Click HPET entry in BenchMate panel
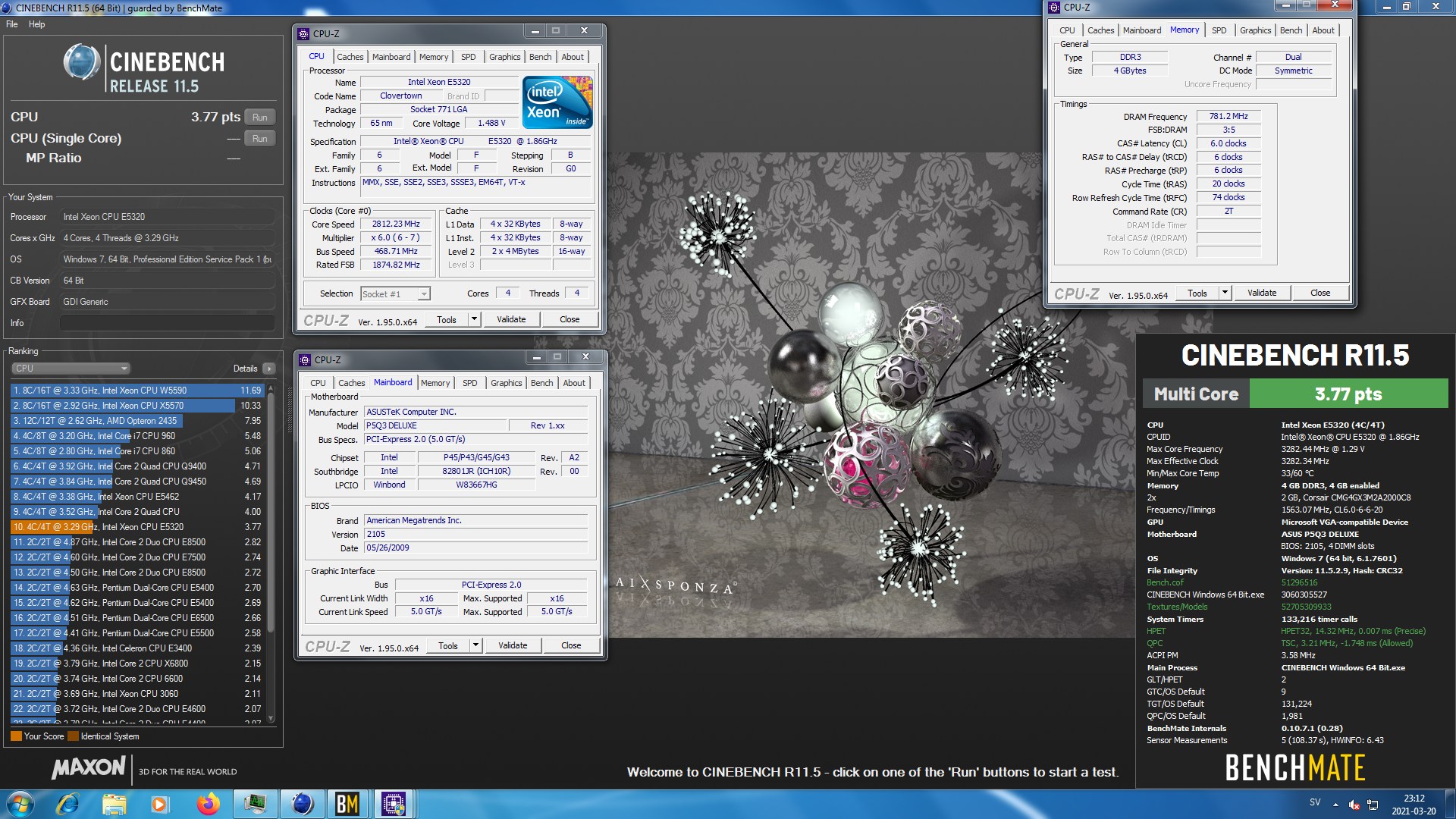Image resolution: width=1456 pixels, height=819 pixels. pyautogui.click(x=1156, y=631)
